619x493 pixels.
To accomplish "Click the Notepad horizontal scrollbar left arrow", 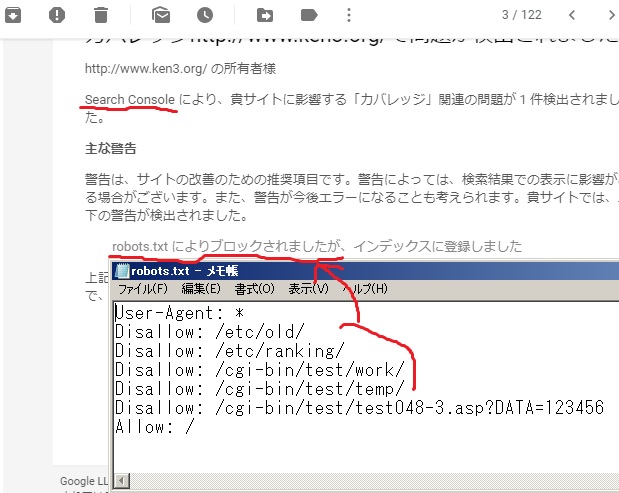I will [x=121, y=481].
